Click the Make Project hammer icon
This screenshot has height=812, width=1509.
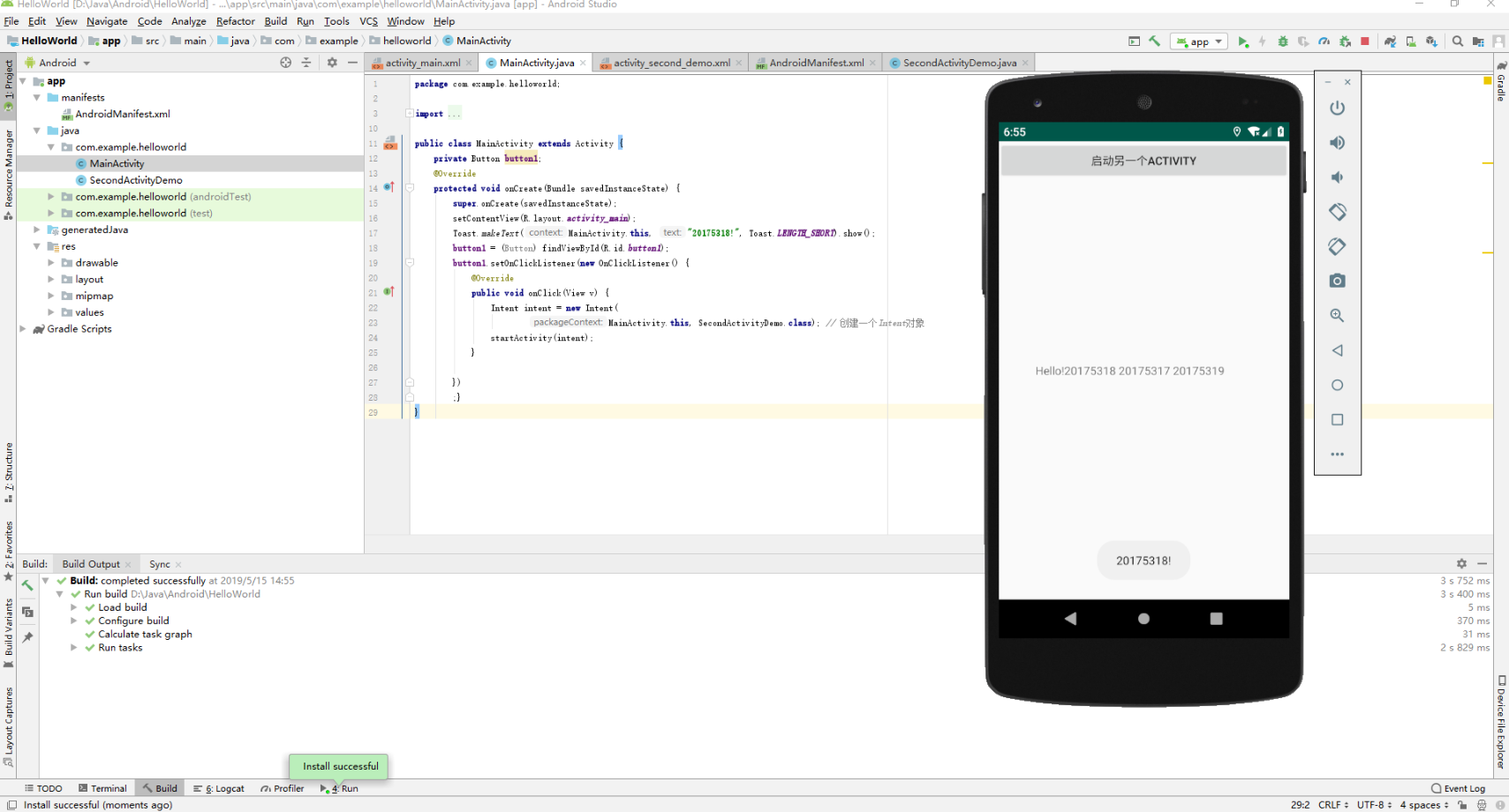click(x=1154, y=41)
